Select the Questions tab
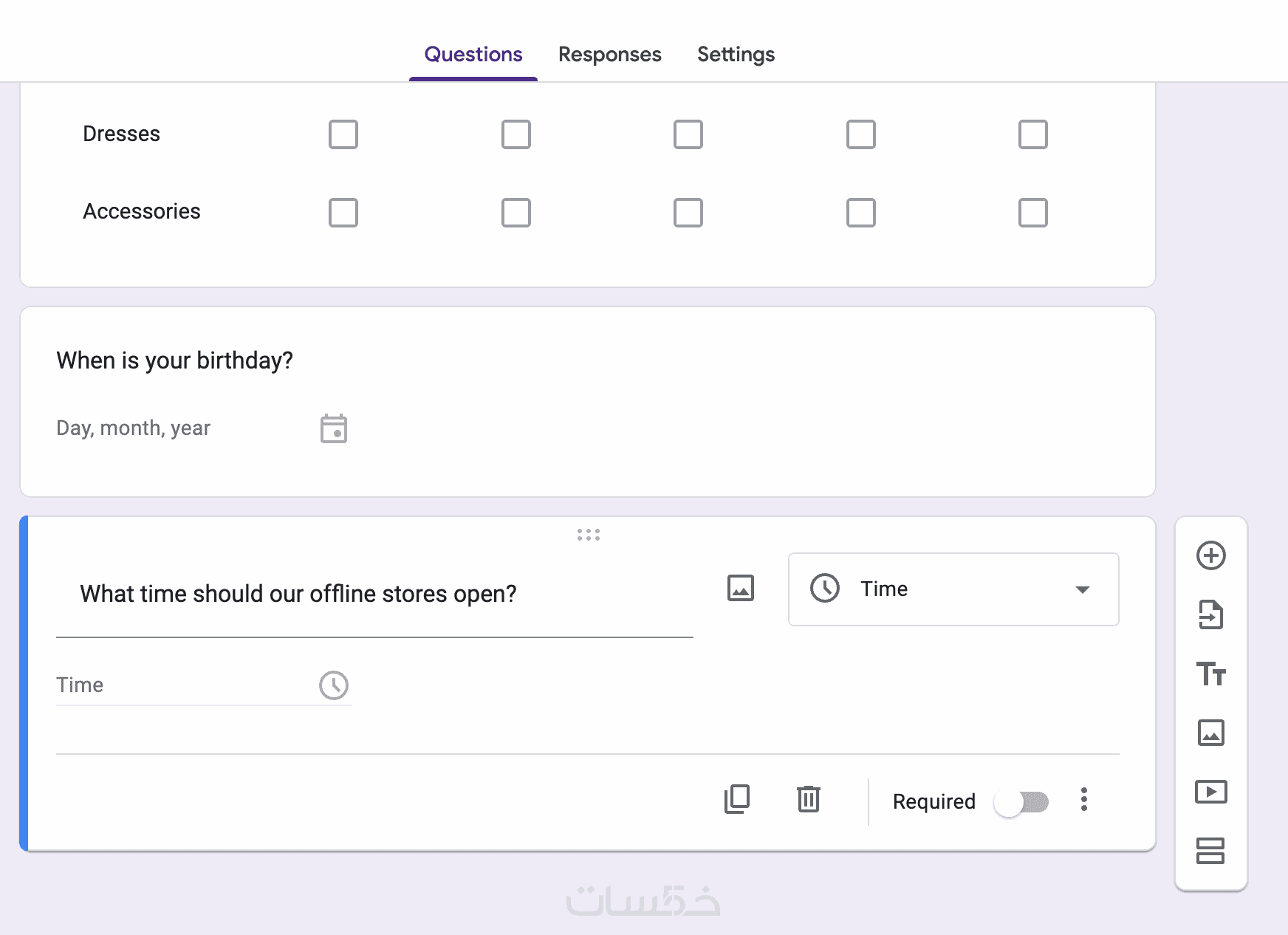 pos(473,55)
